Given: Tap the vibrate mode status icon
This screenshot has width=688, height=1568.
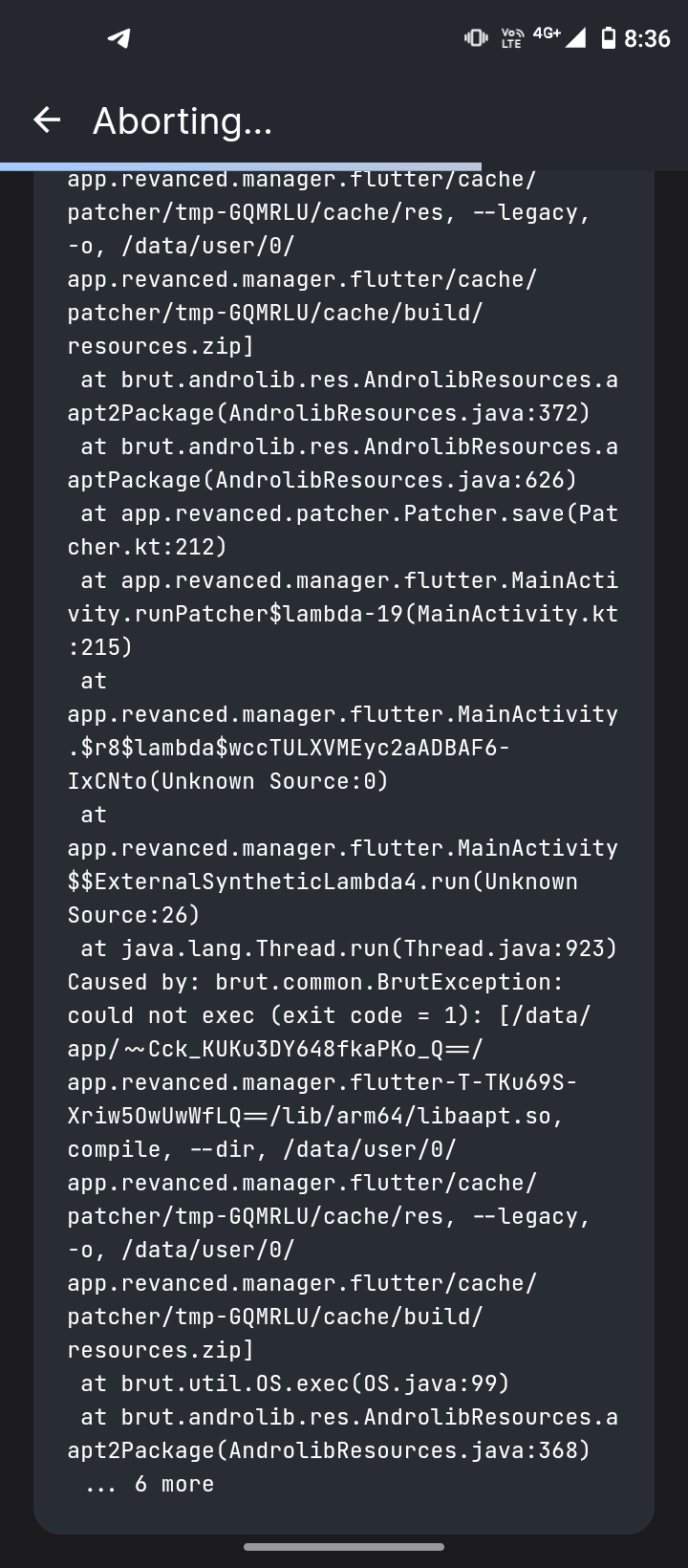Looking at the screenshot, I should 475,39.
